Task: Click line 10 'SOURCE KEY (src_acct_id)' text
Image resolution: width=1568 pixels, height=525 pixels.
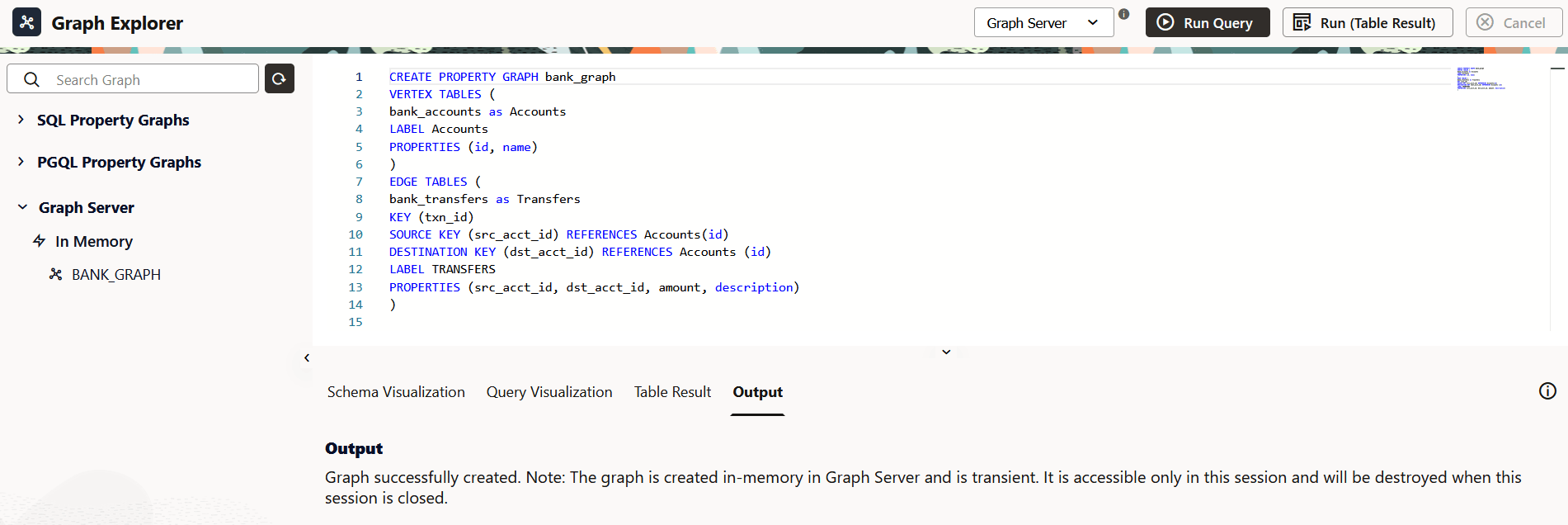Action: pyautogui.click(x=474, y=234)
